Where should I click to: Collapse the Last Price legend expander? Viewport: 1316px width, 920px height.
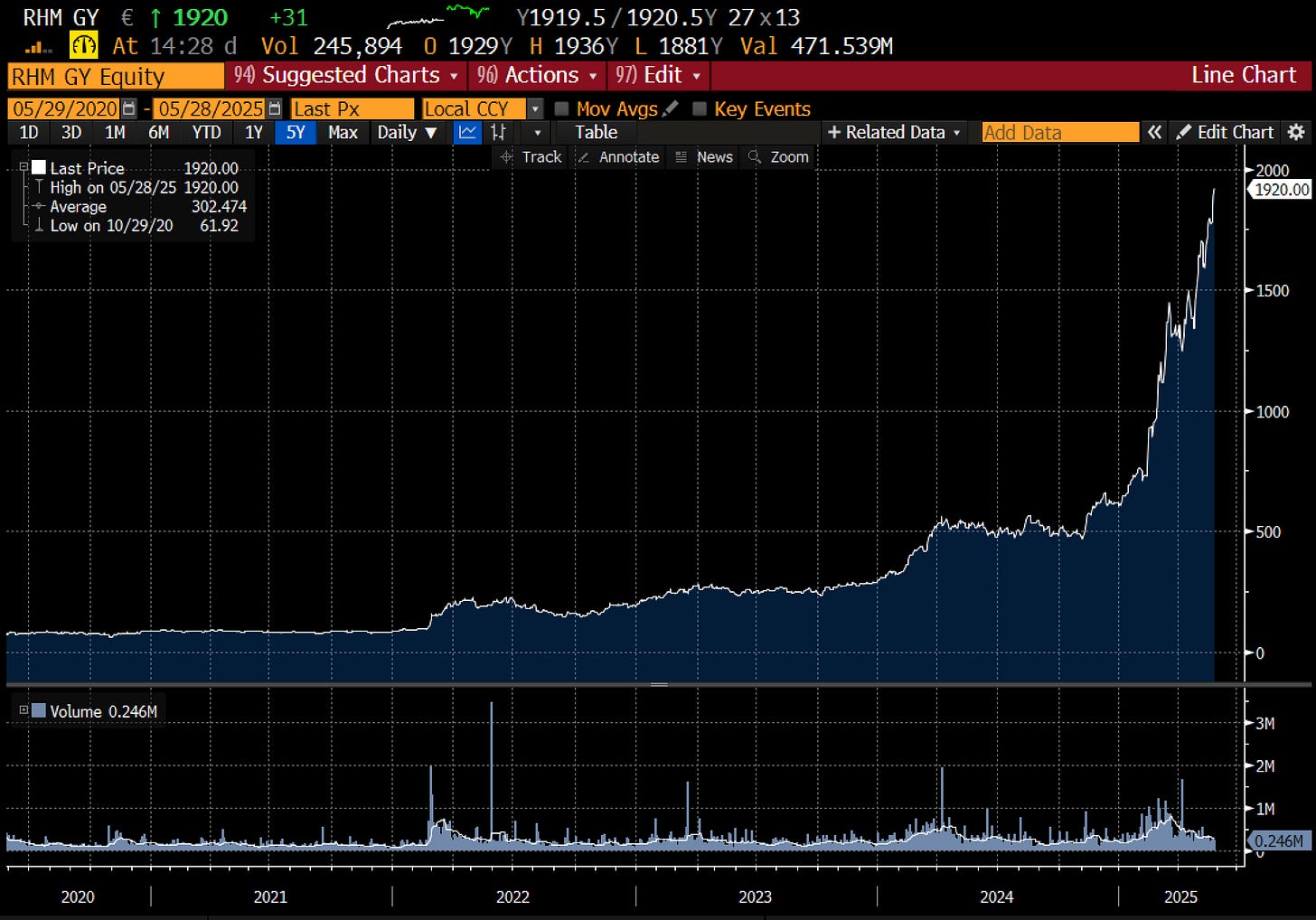point(23,167)
